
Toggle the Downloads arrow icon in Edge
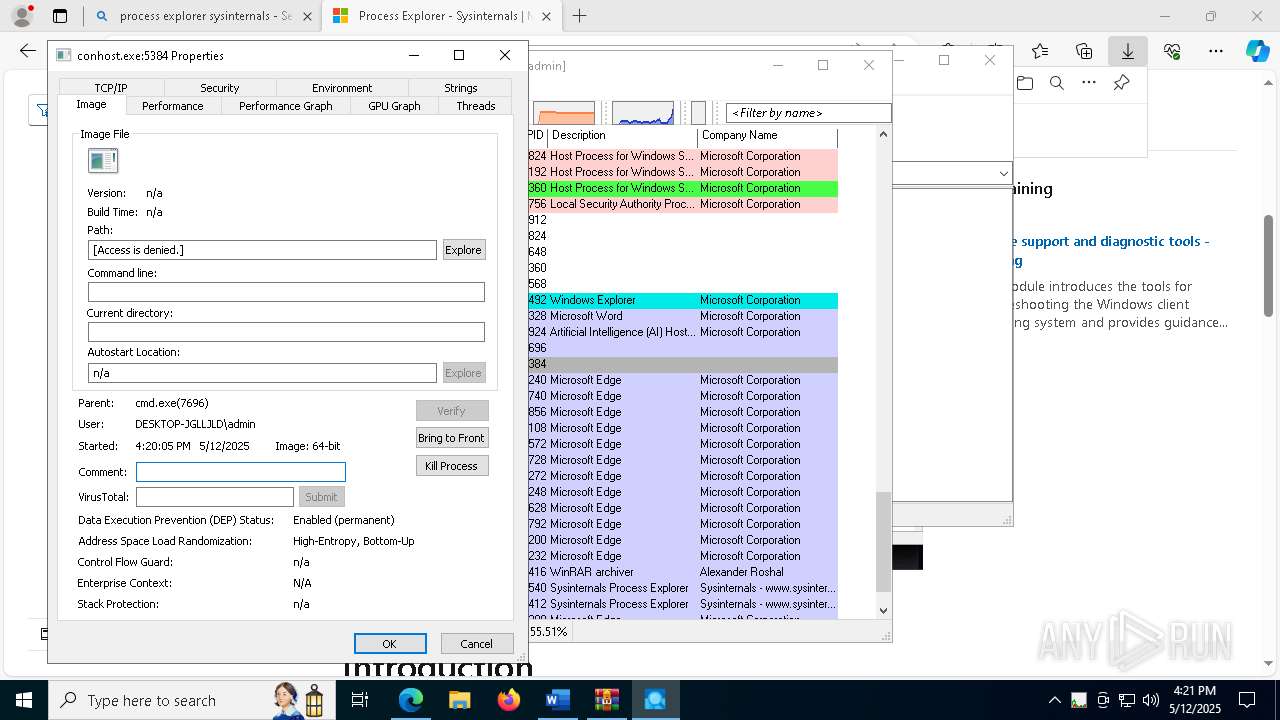pyautogui.click(x=1128, y=51)
